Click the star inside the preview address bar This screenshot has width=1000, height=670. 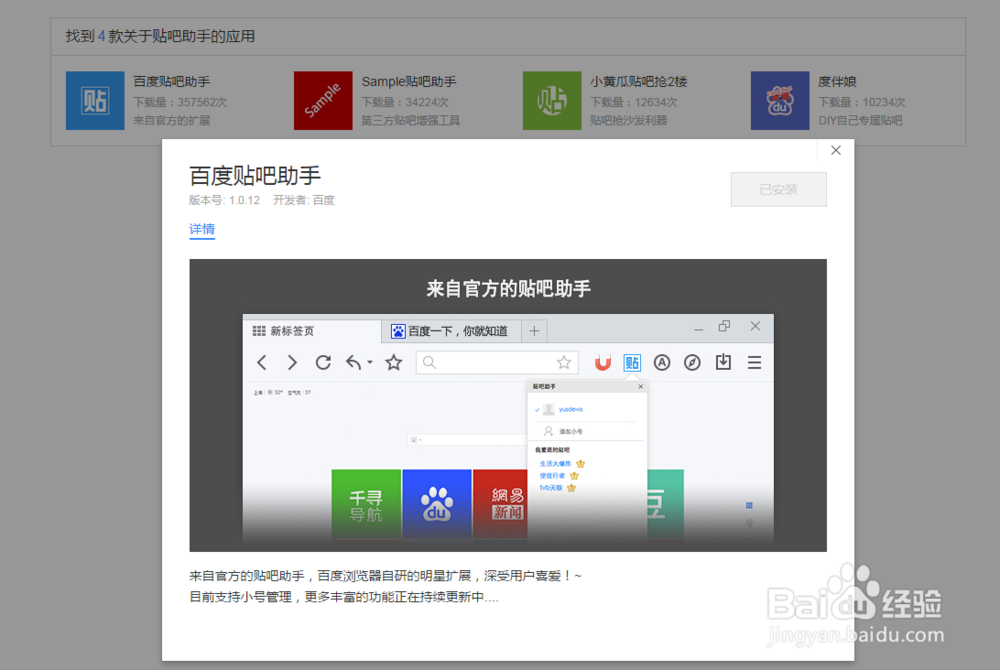tap(564, 363)
